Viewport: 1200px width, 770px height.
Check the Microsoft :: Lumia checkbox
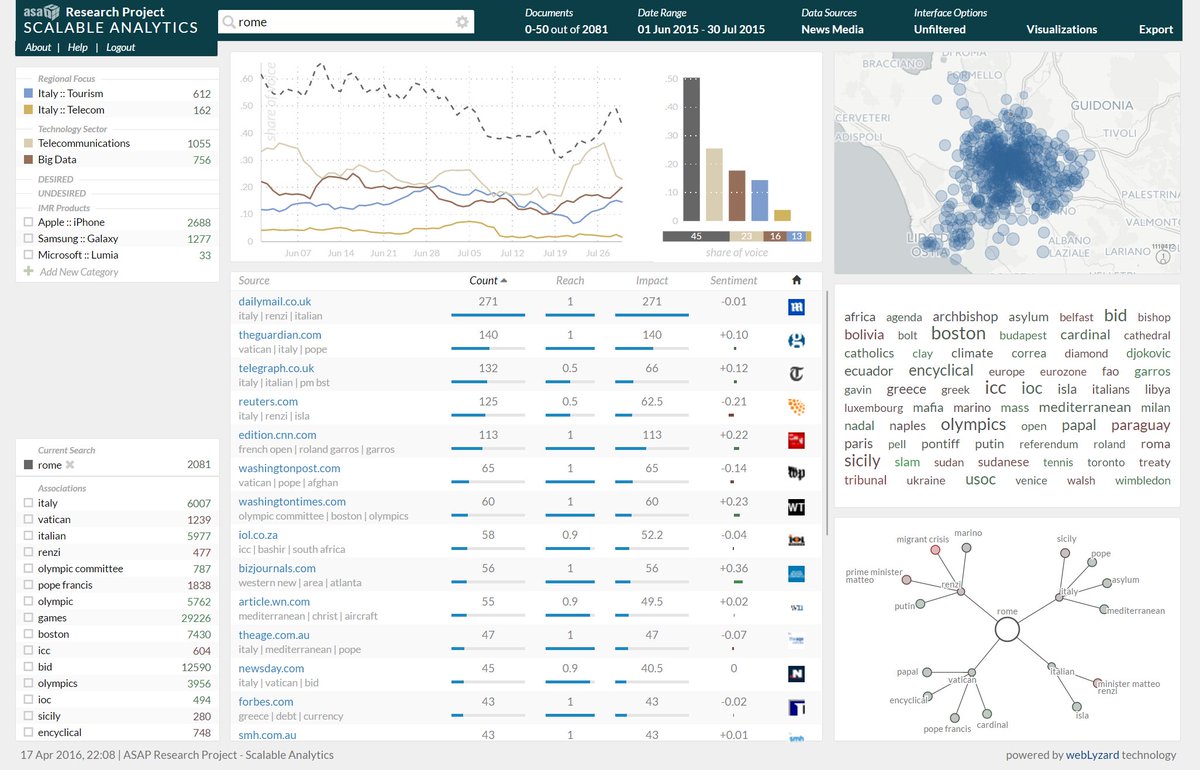28,255
